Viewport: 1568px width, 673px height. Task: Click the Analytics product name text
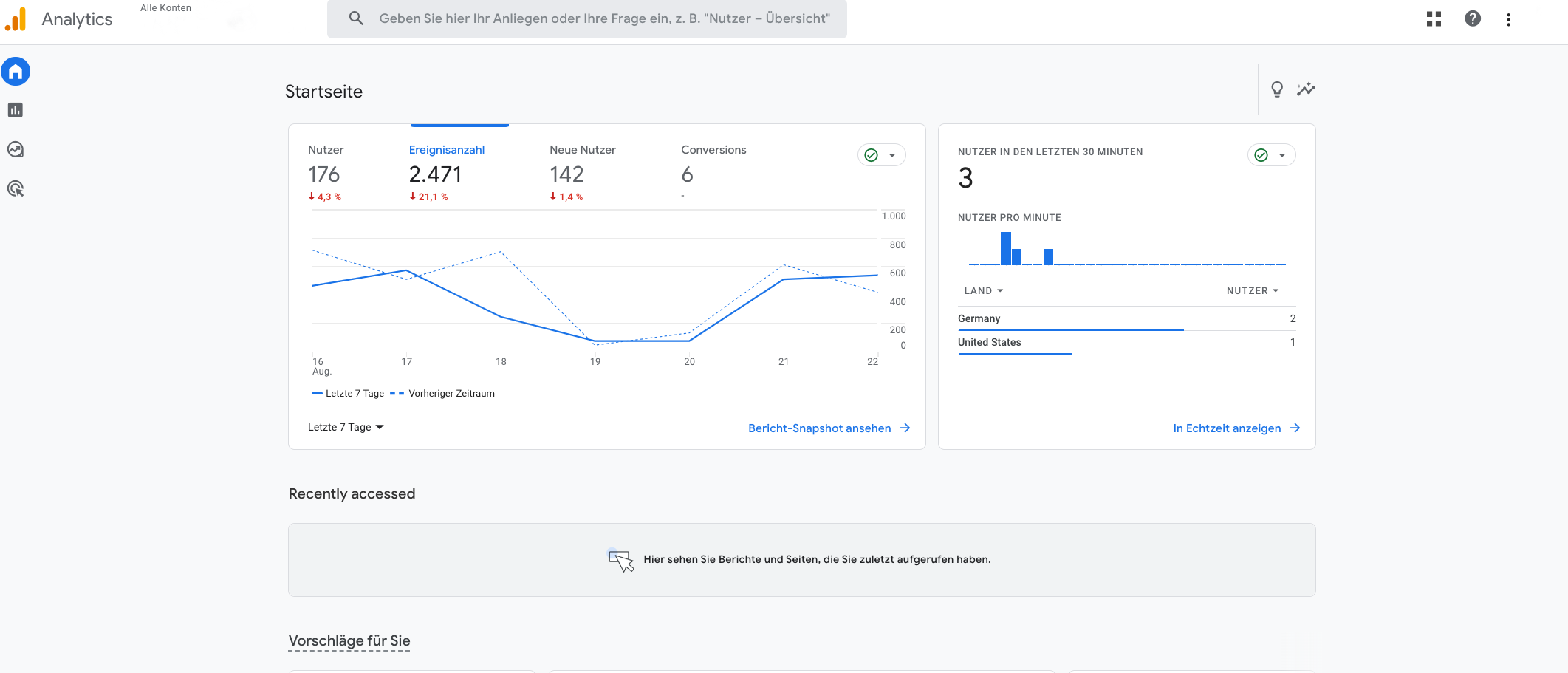(x=77, y=19)
